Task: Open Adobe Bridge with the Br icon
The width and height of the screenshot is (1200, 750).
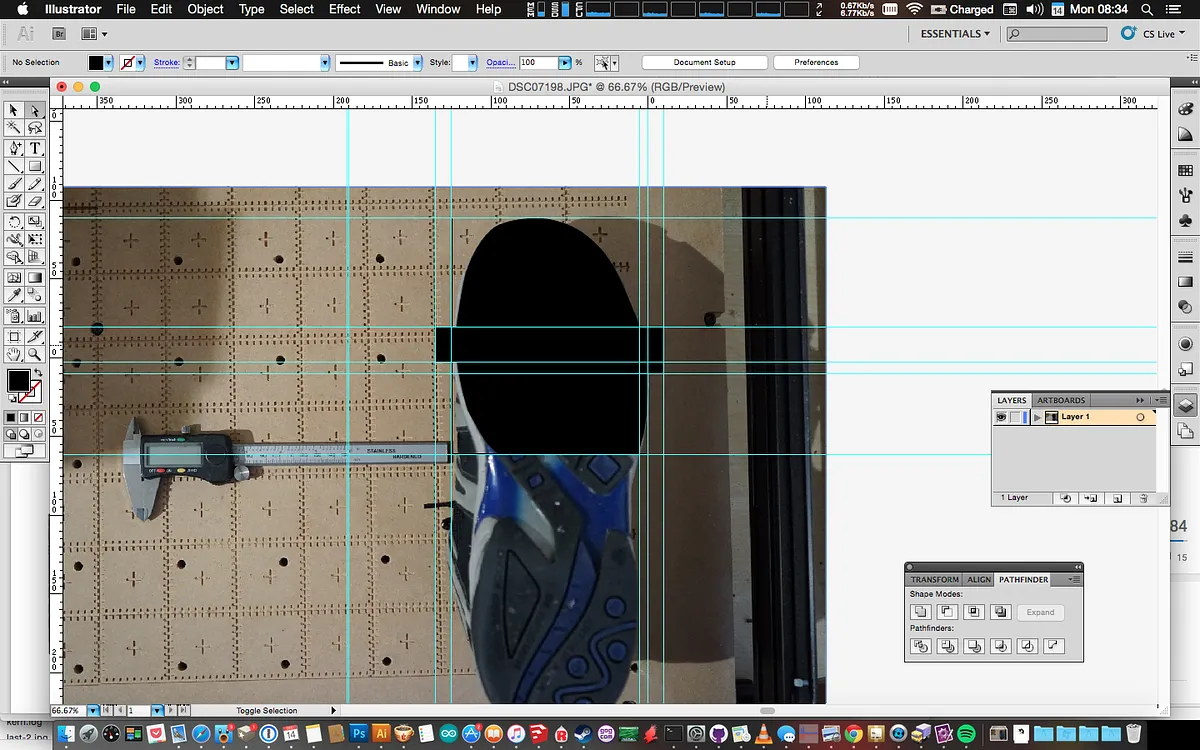Action: [x=59, y=34]
